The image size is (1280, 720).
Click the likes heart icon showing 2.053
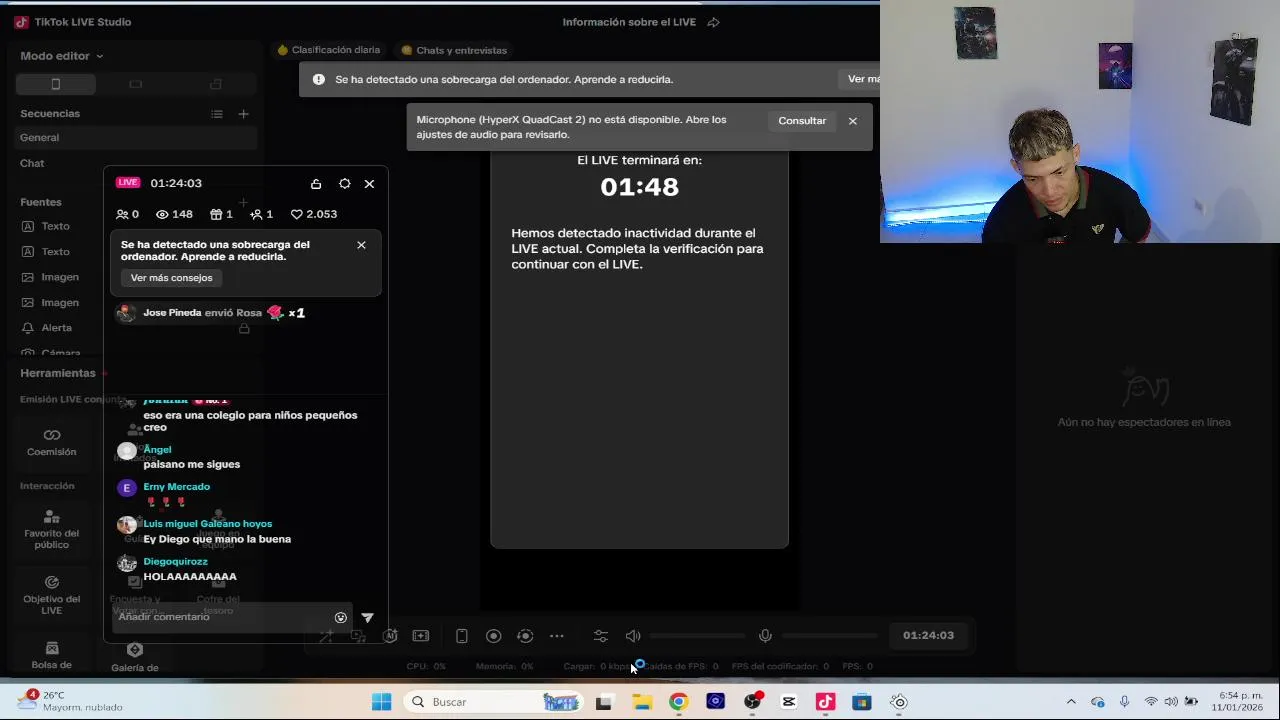tap(296, 214)
